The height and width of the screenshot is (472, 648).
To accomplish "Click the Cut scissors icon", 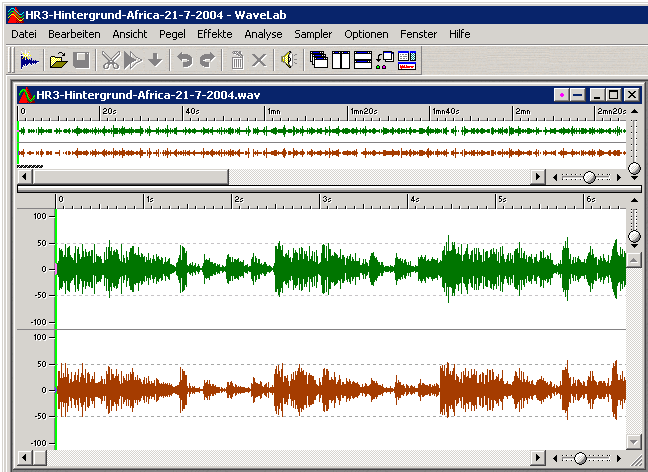I will click(x=110, y=60).
